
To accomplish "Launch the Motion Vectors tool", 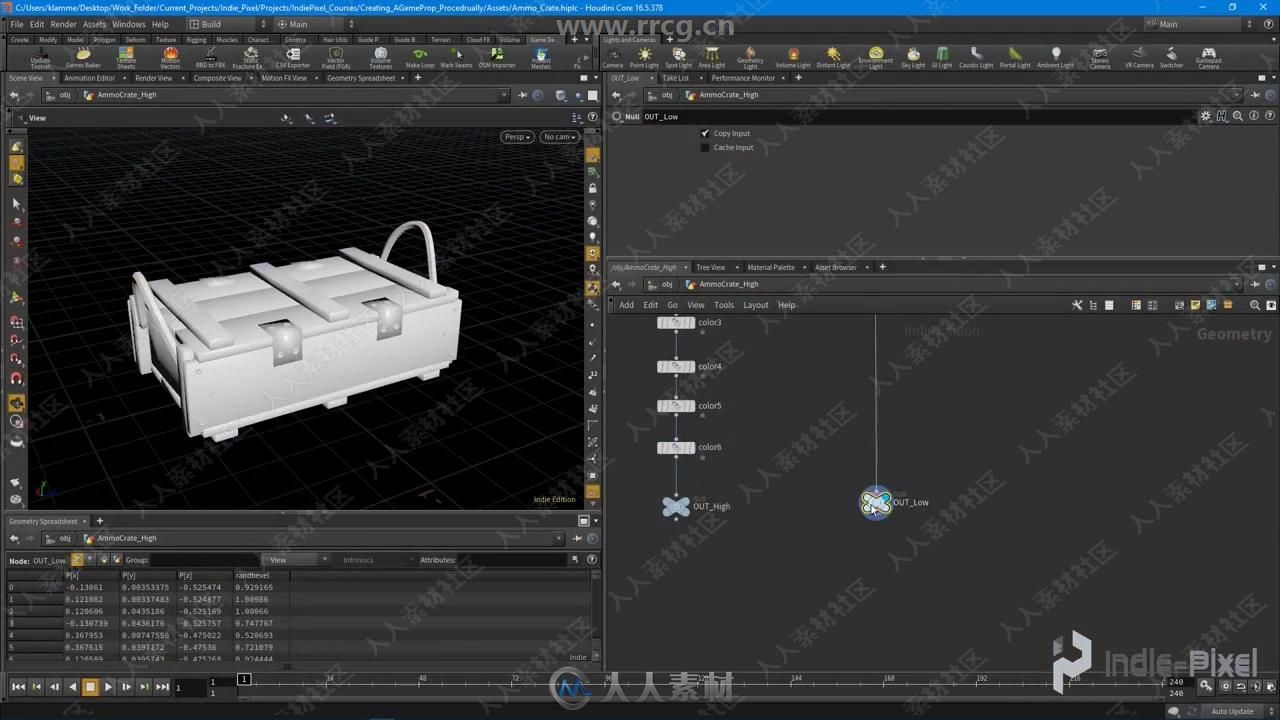I will pos(170,58).
